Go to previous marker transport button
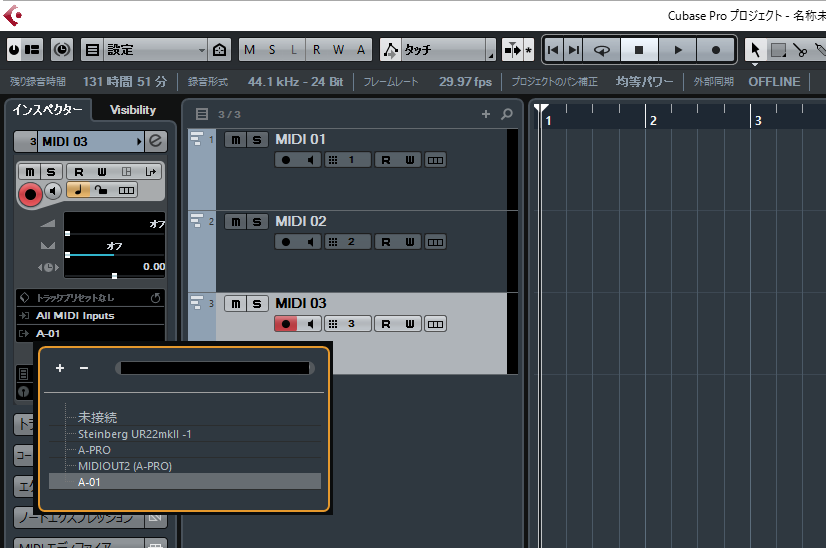Screen dimensions: 826x548 click(553, 50)
